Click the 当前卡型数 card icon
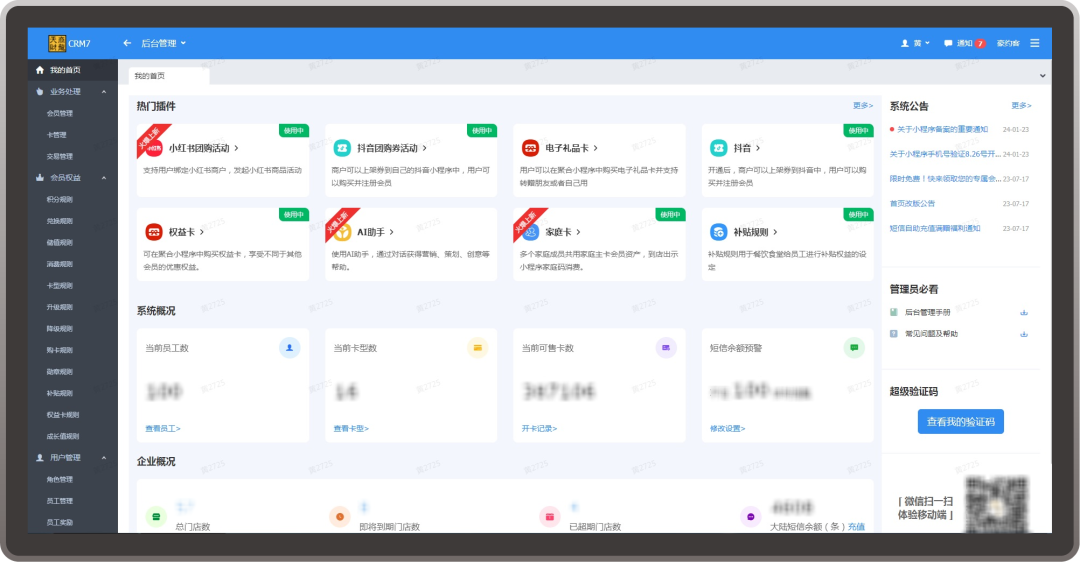This screenshot has width=1080, height=562. click(x=477, y=348)
